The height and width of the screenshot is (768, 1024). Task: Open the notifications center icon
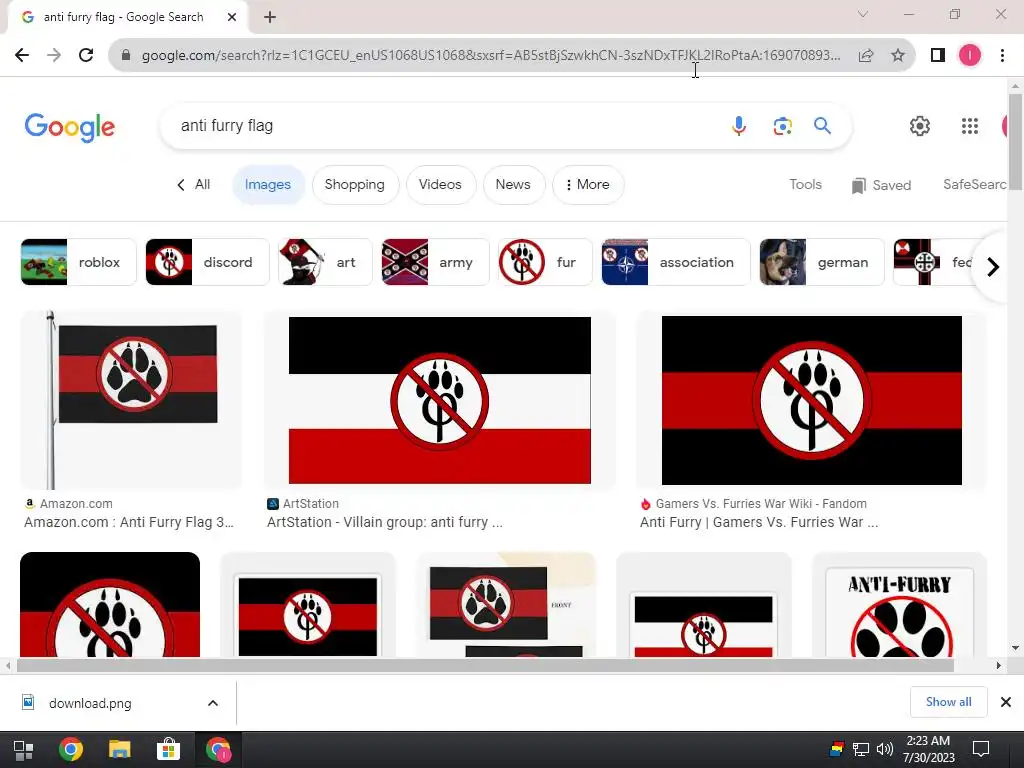981,749
